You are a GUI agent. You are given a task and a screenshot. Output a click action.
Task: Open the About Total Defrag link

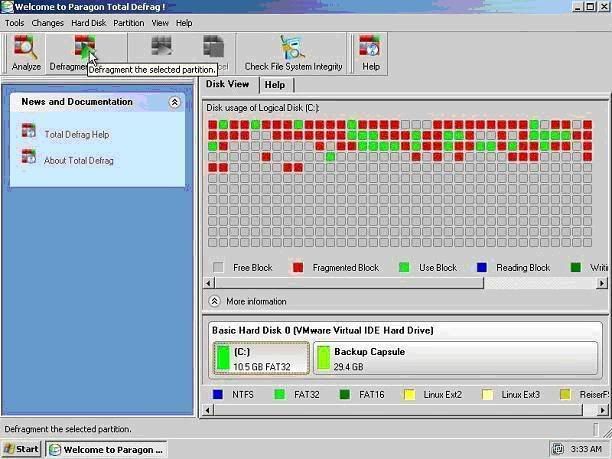(x=79, y=161)
